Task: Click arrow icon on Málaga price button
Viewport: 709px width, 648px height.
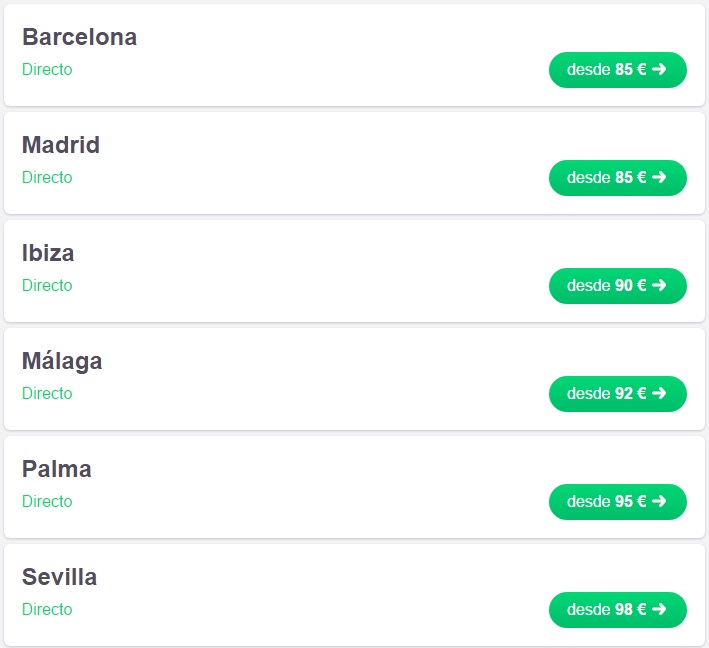Action: 659,393
